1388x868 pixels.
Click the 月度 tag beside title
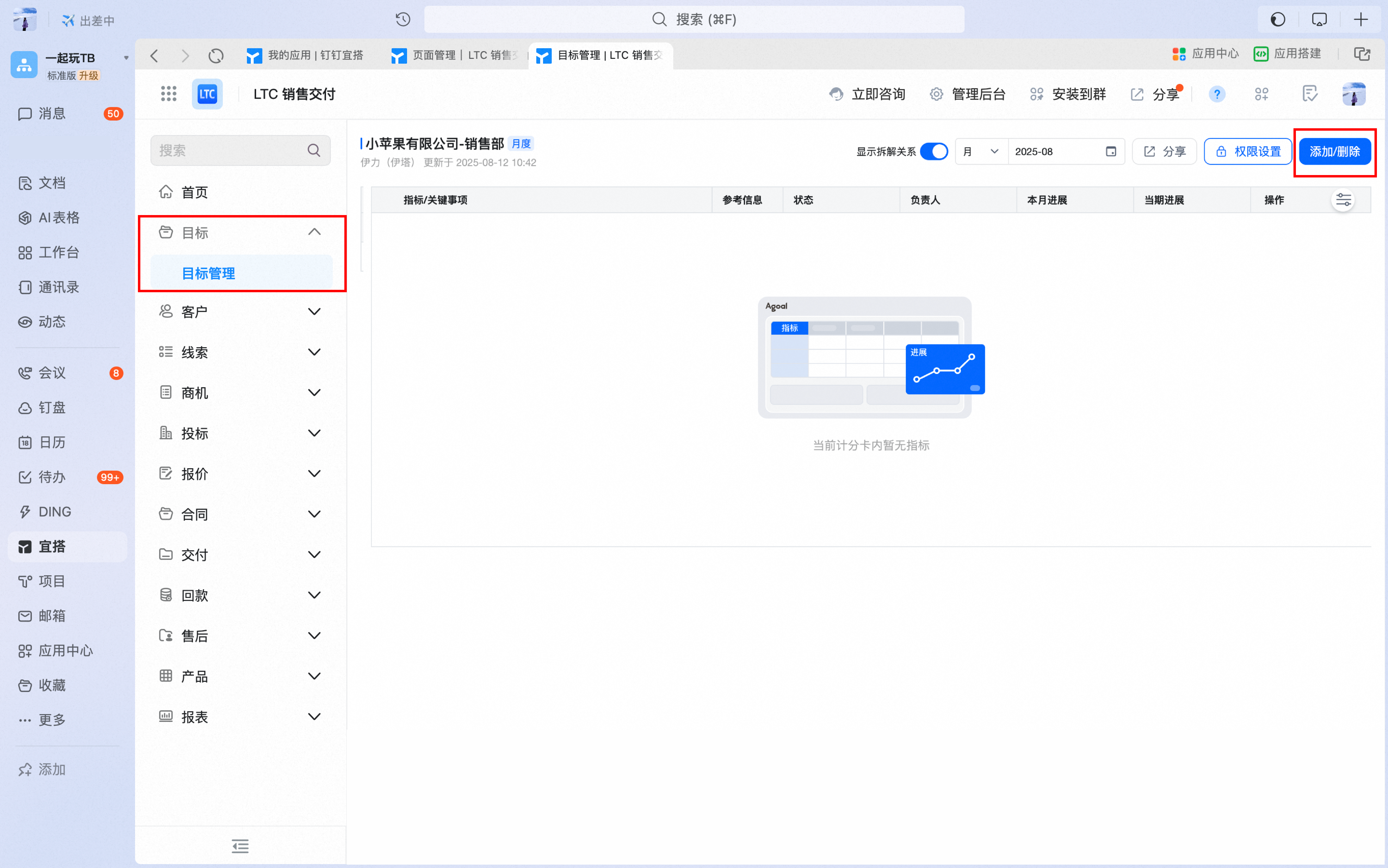tap(521, 143)
